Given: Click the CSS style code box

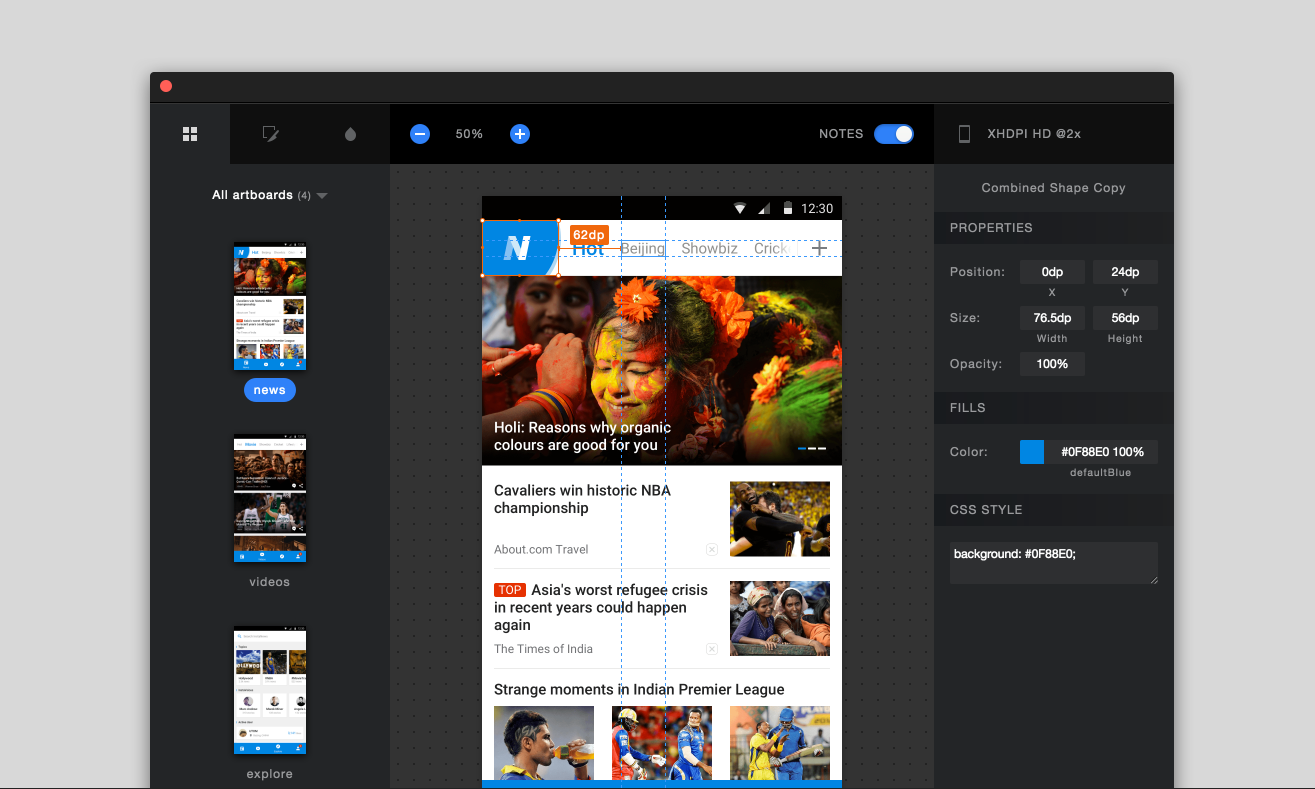Looking at the screenshot, I should 1054,563.
